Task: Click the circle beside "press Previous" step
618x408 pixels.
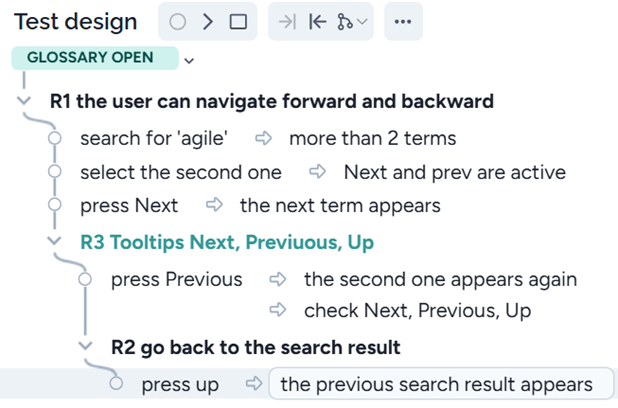Action: click(86, 280)
